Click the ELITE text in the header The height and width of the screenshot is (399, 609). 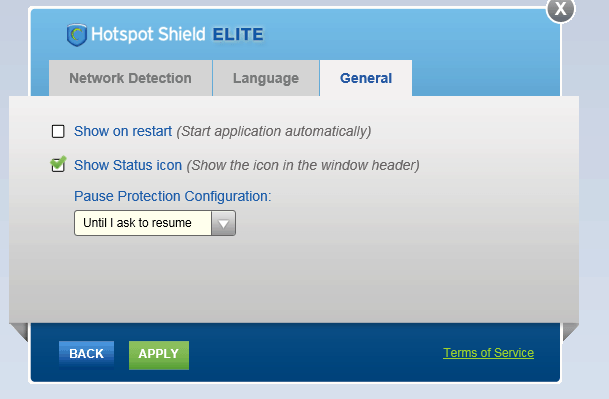(x=238, y=35)
